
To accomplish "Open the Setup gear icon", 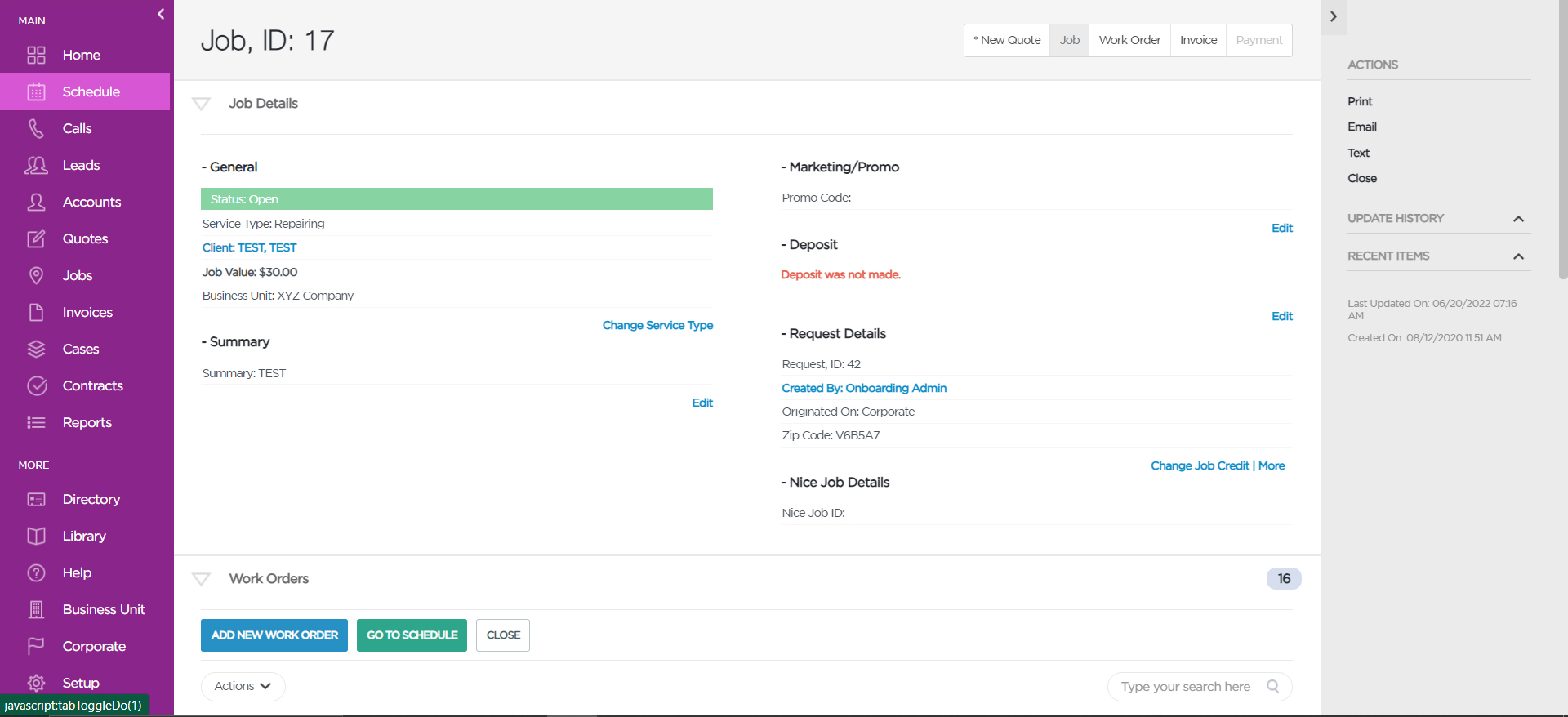I will coord(36,683).
